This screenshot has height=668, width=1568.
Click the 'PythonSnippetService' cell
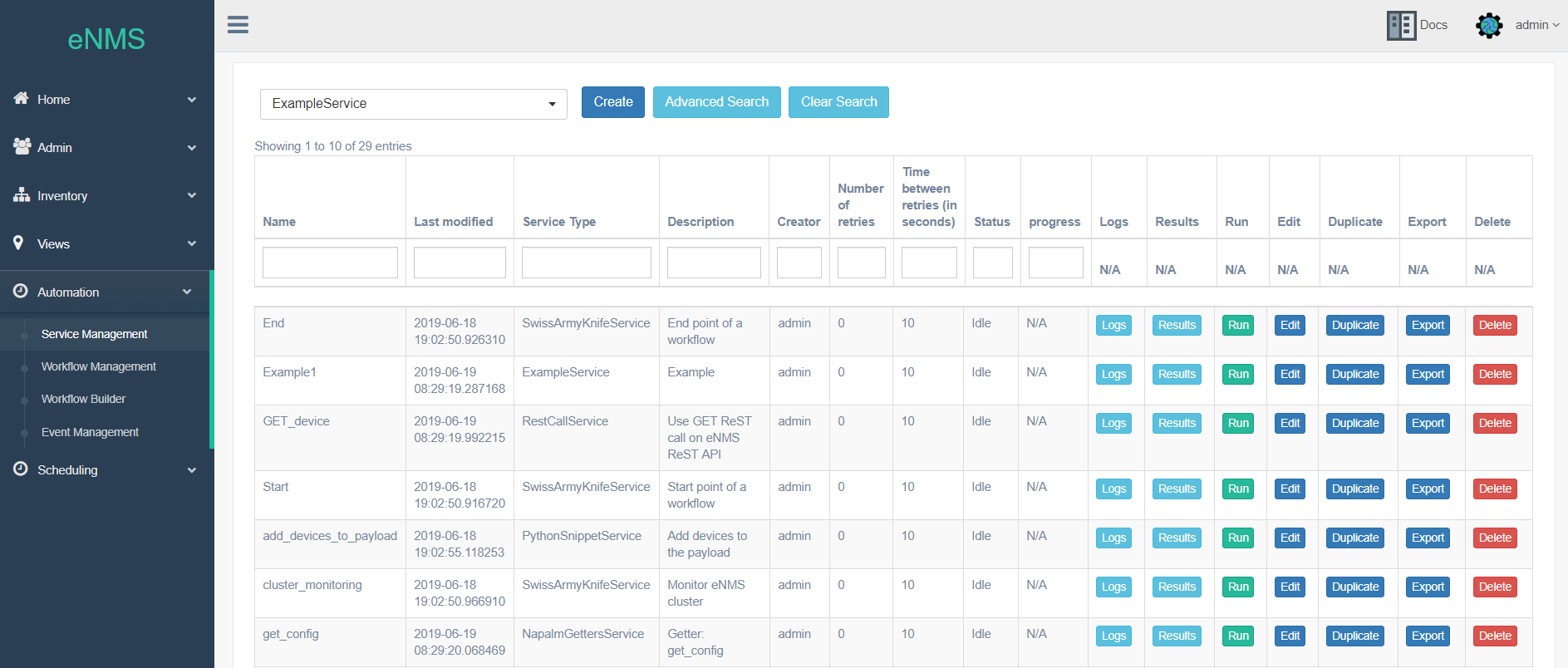point(582,536)
